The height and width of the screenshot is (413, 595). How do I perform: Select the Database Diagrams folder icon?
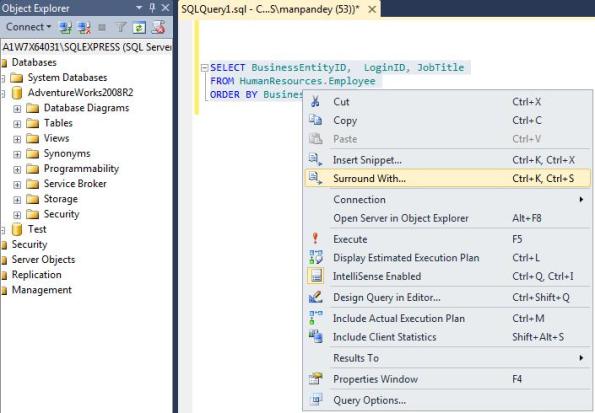point(33,108)
